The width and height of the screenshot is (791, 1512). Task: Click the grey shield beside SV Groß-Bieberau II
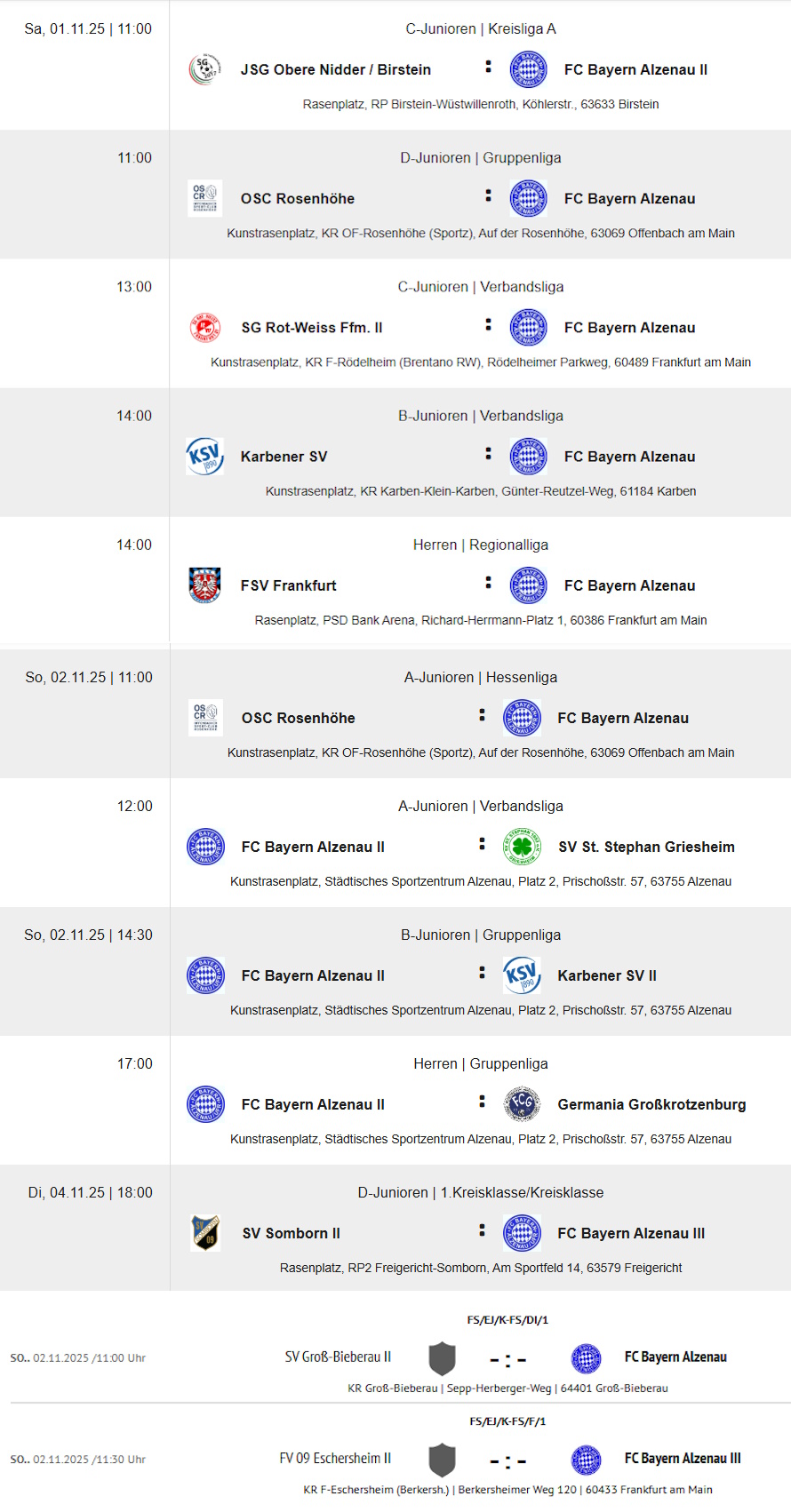(442, 1358)
